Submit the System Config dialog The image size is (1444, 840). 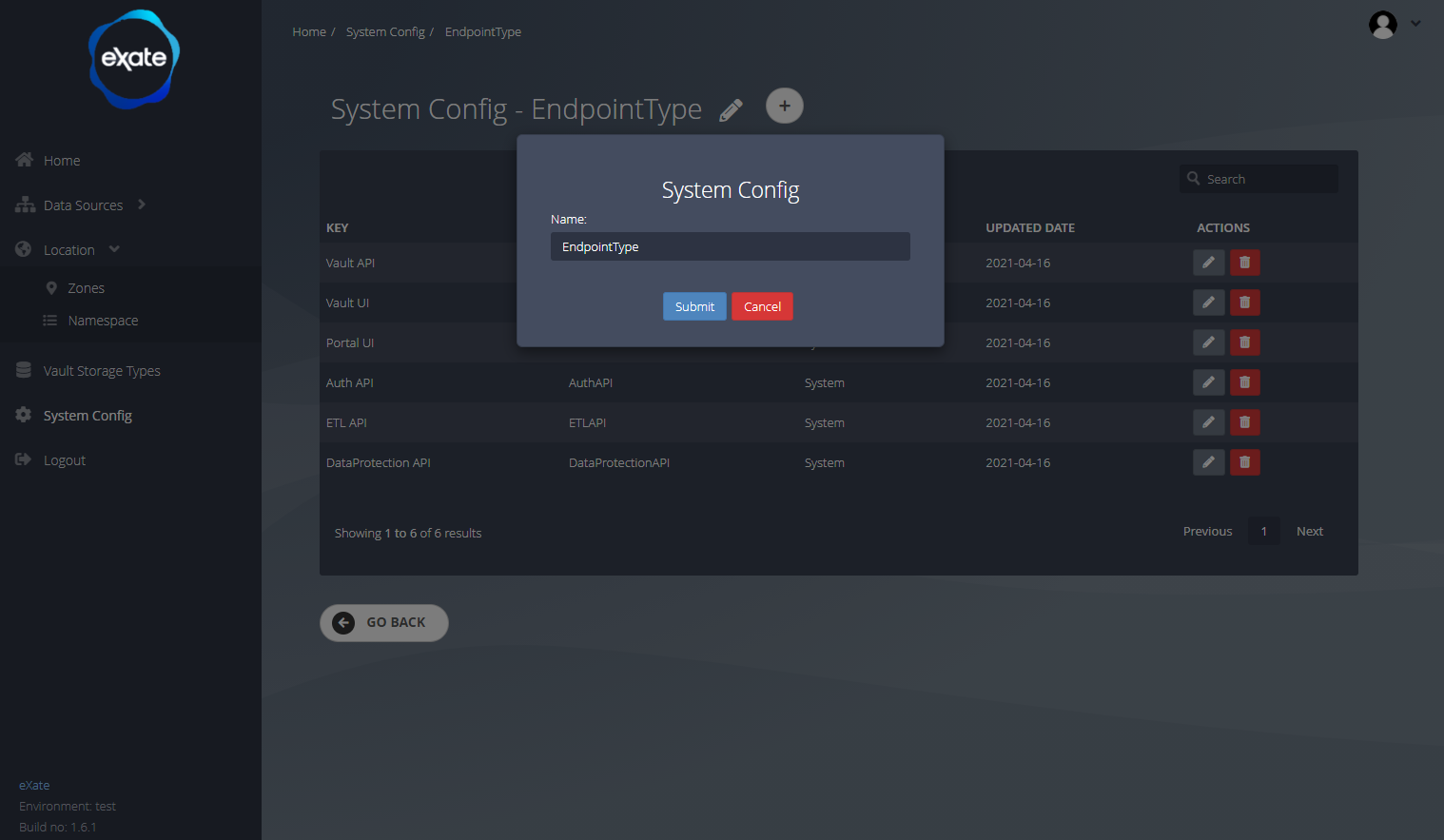tap(694, 306)
